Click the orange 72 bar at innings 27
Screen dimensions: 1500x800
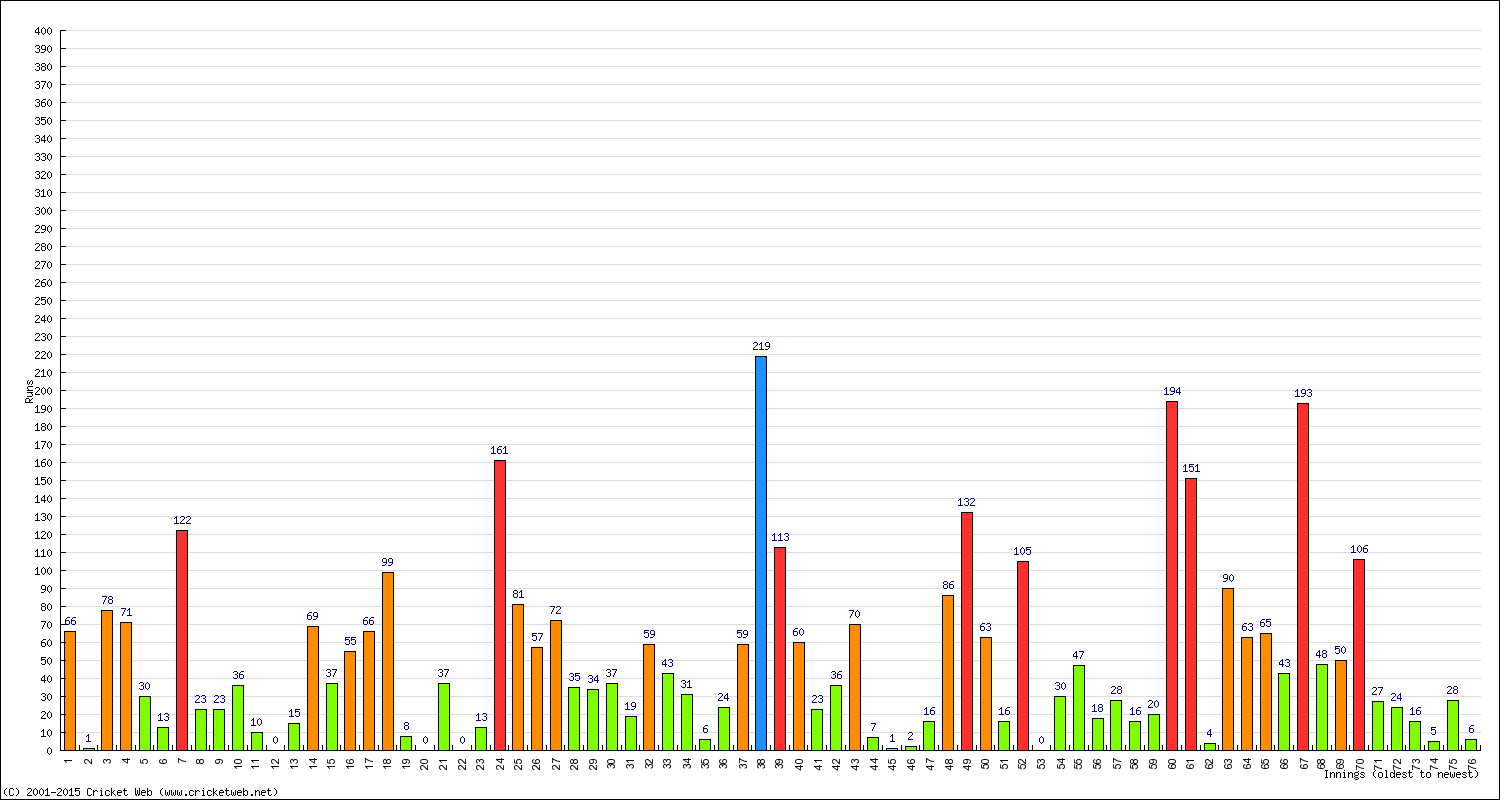pos(556,685)
